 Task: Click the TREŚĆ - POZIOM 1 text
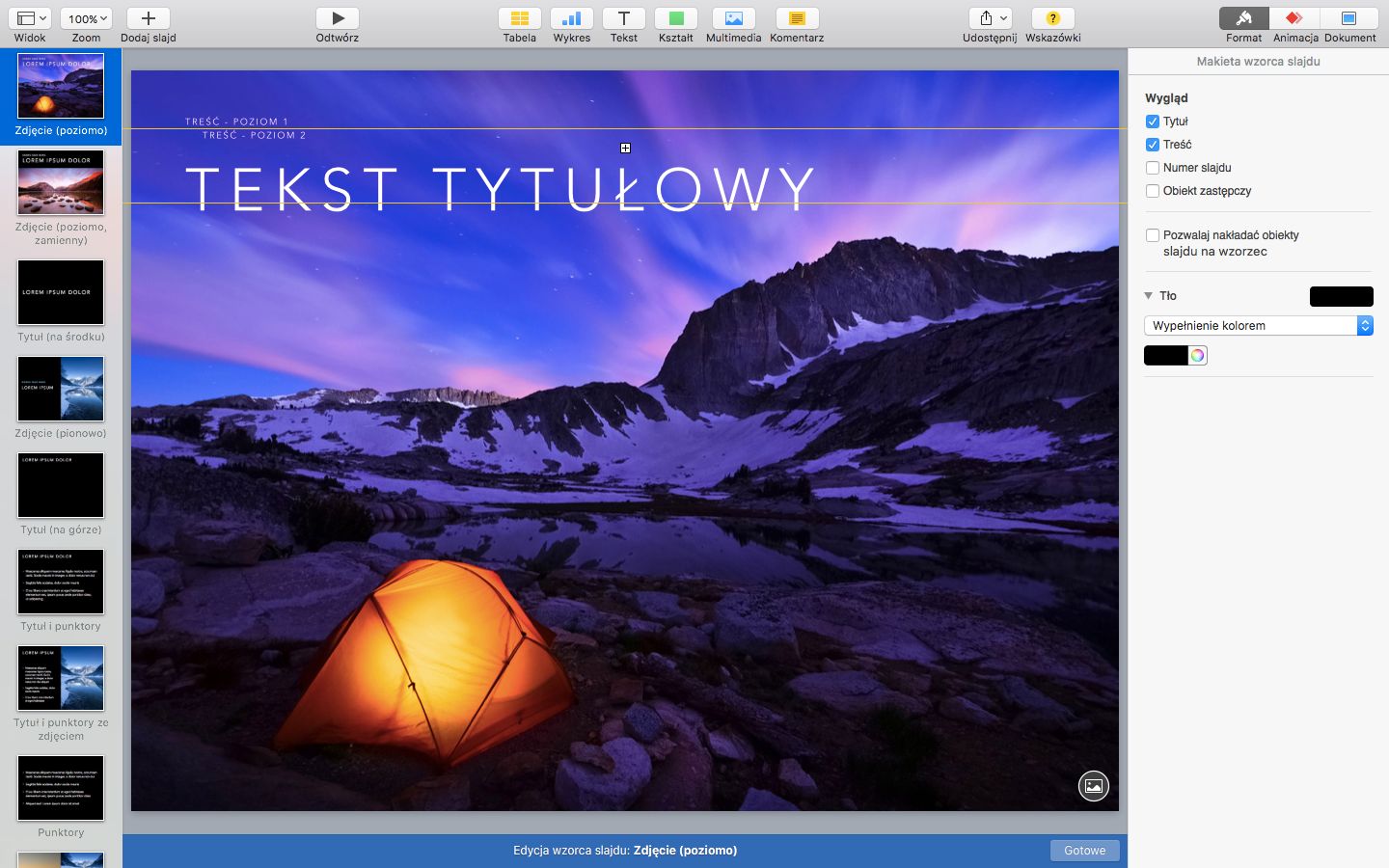click(x=237, y=122)
